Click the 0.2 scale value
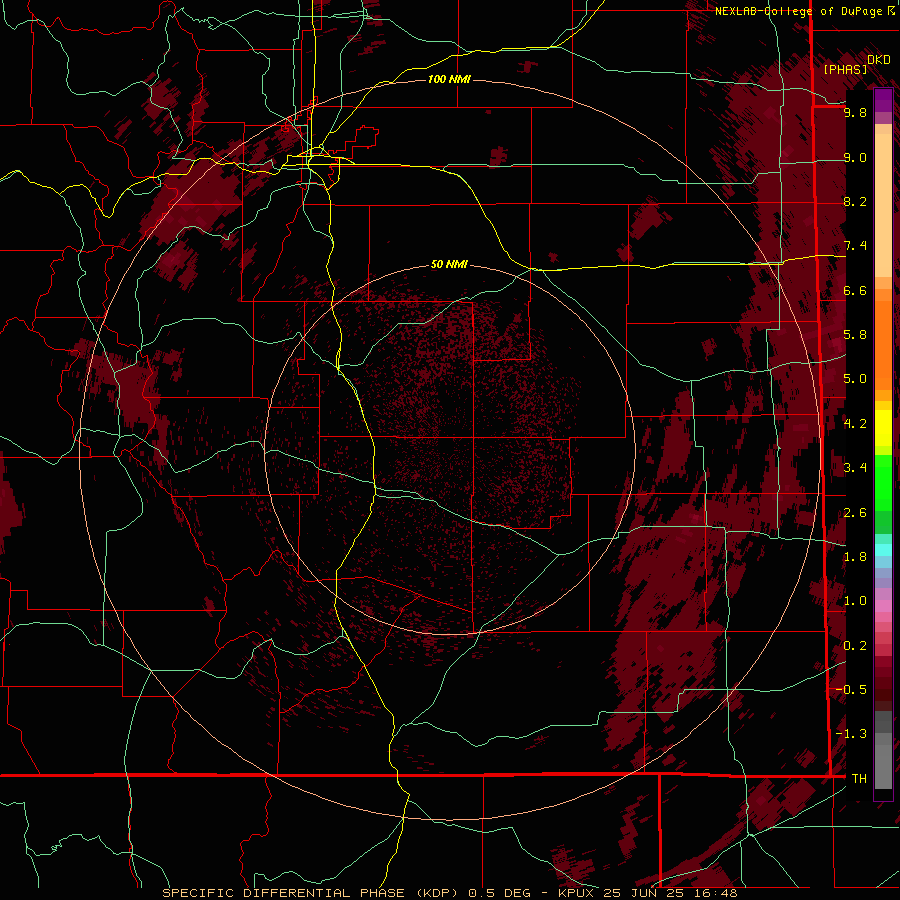 (855, 646)
